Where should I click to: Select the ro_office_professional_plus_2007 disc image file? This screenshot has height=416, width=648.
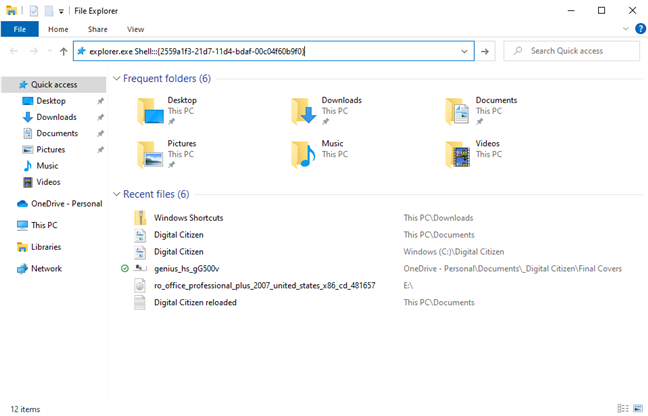[264, 285]
